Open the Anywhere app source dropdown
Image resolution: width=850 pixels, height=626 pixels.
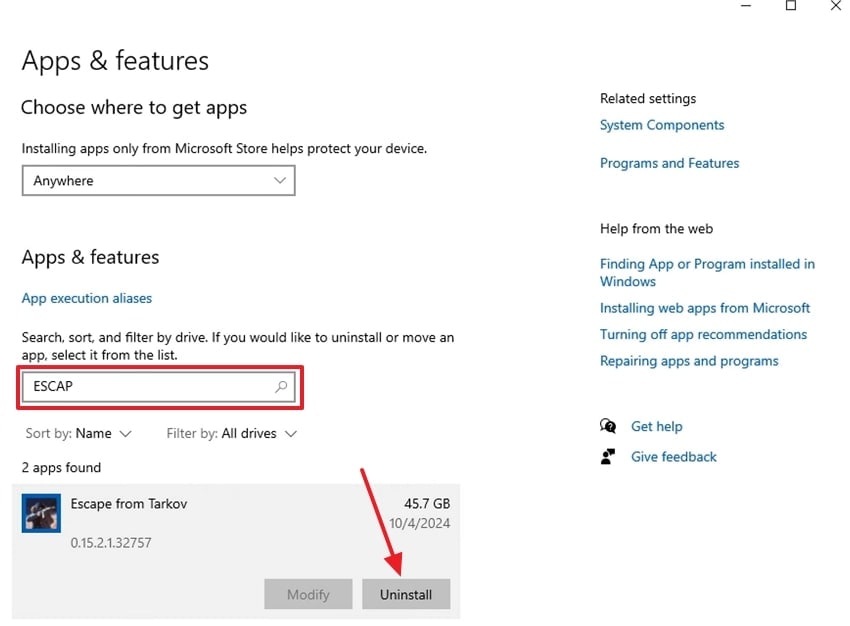tap(158, 181)
